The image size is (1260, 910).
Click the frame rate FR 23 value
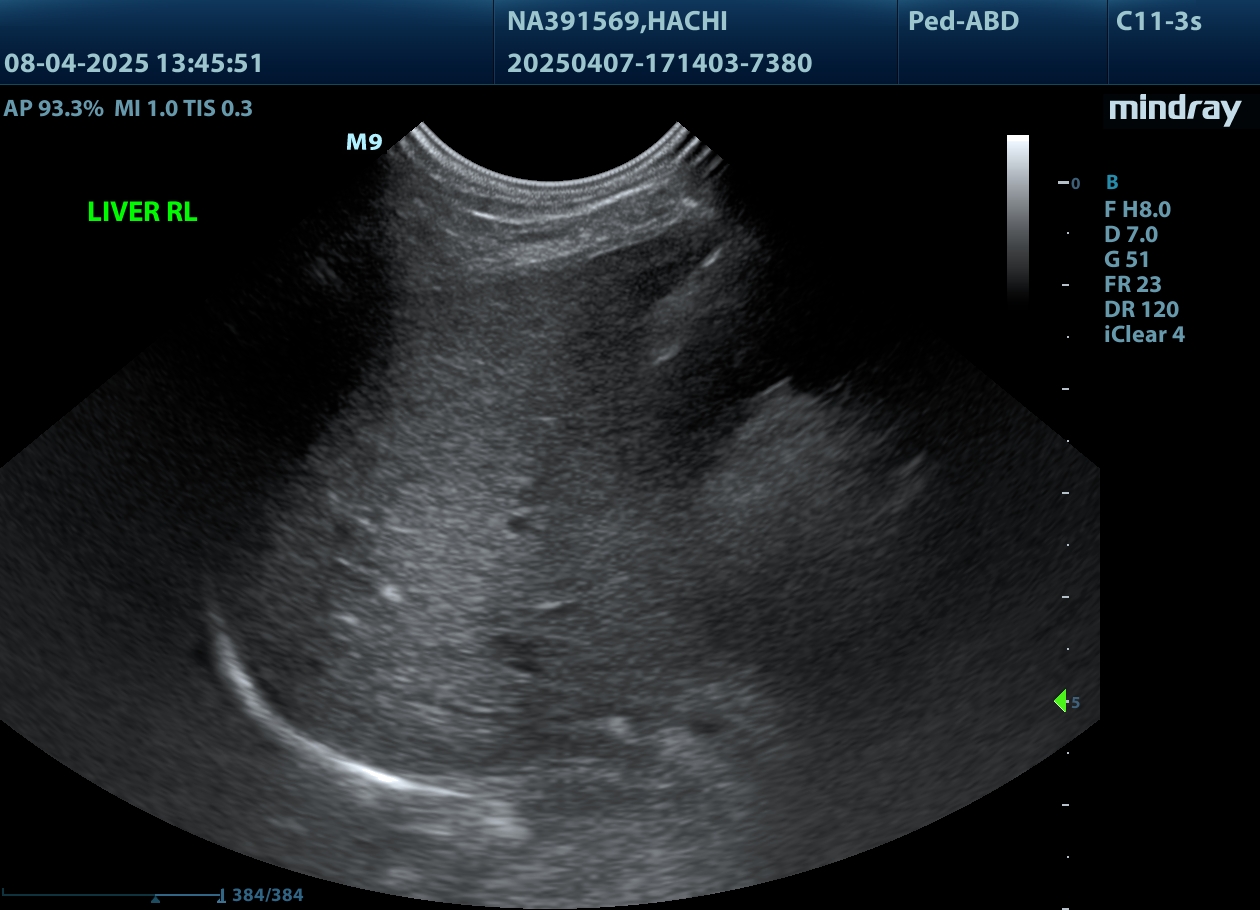pos(1132,284)
